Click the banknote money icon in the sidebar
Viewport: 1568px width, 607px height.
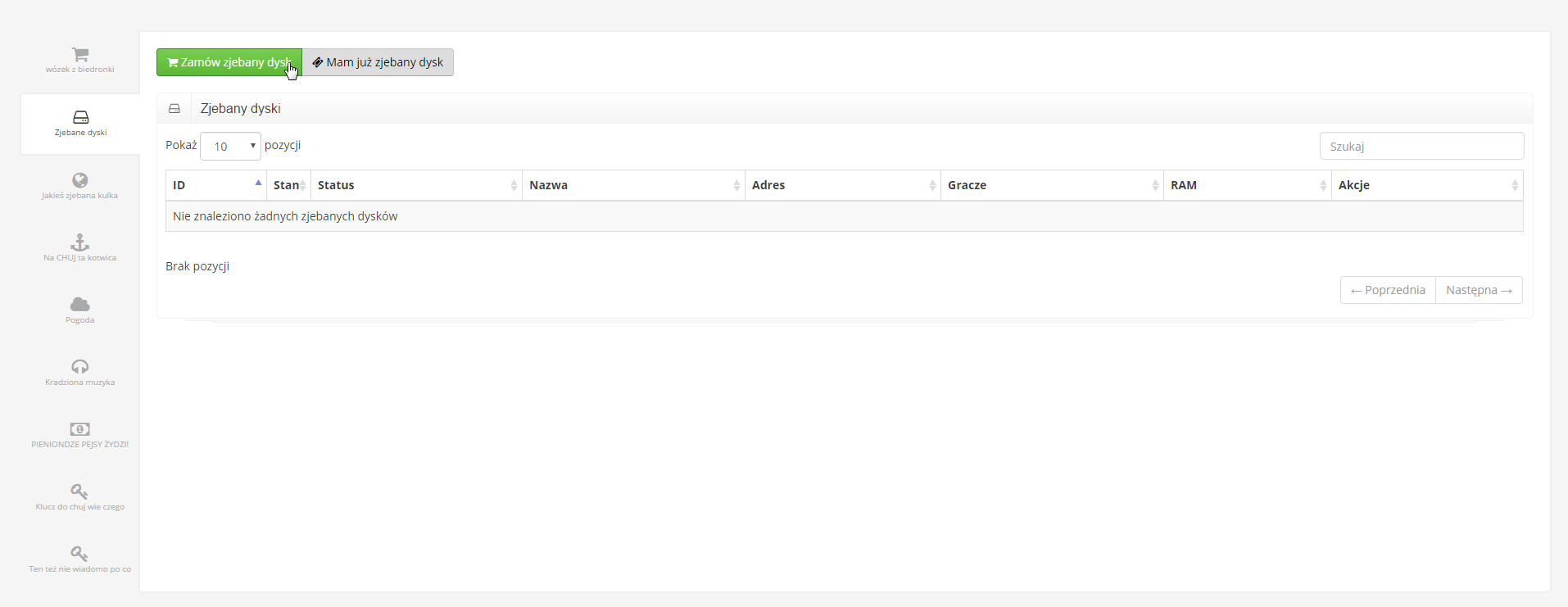point(79,429)
